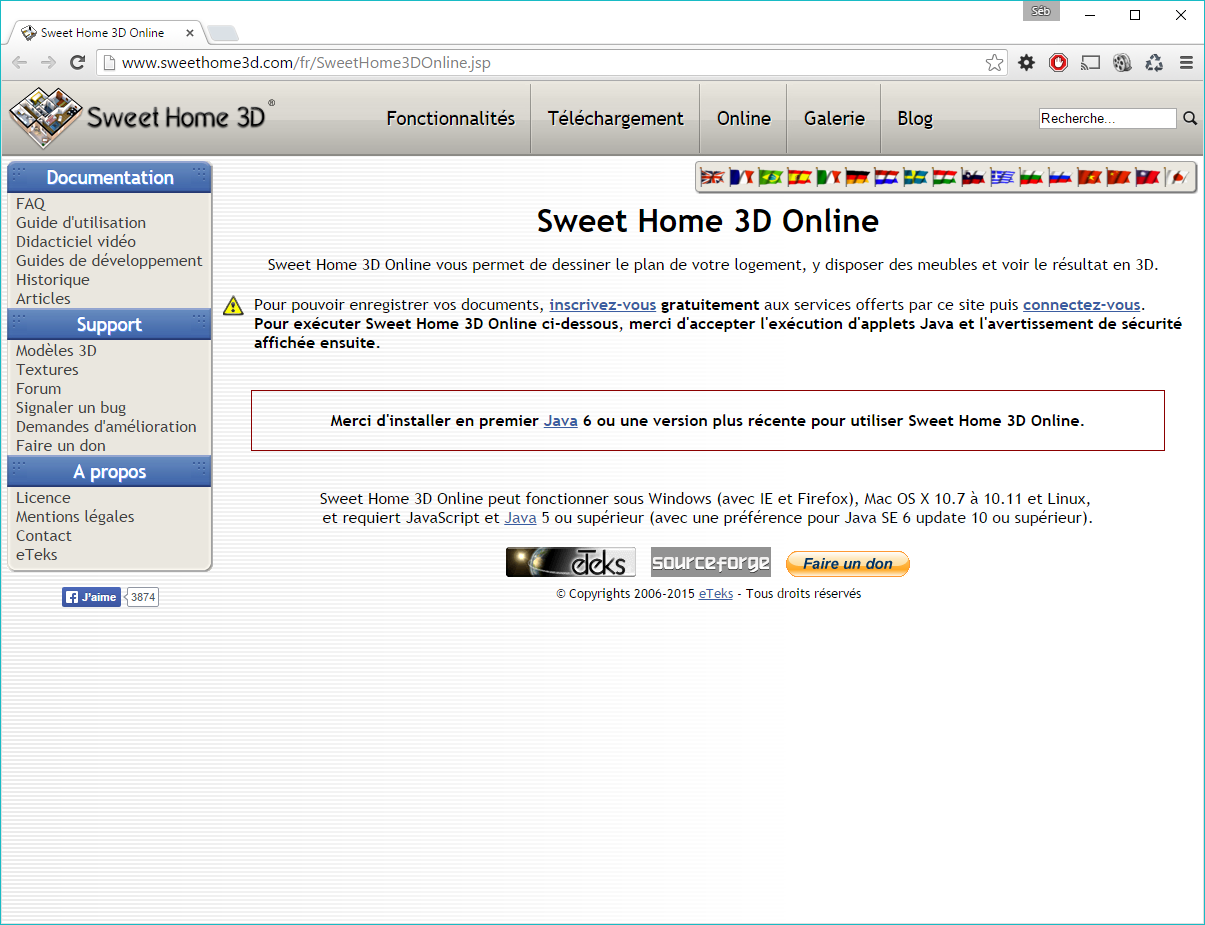
Task: Click the Facebook J'aime button
Action: tap(91, 597)
